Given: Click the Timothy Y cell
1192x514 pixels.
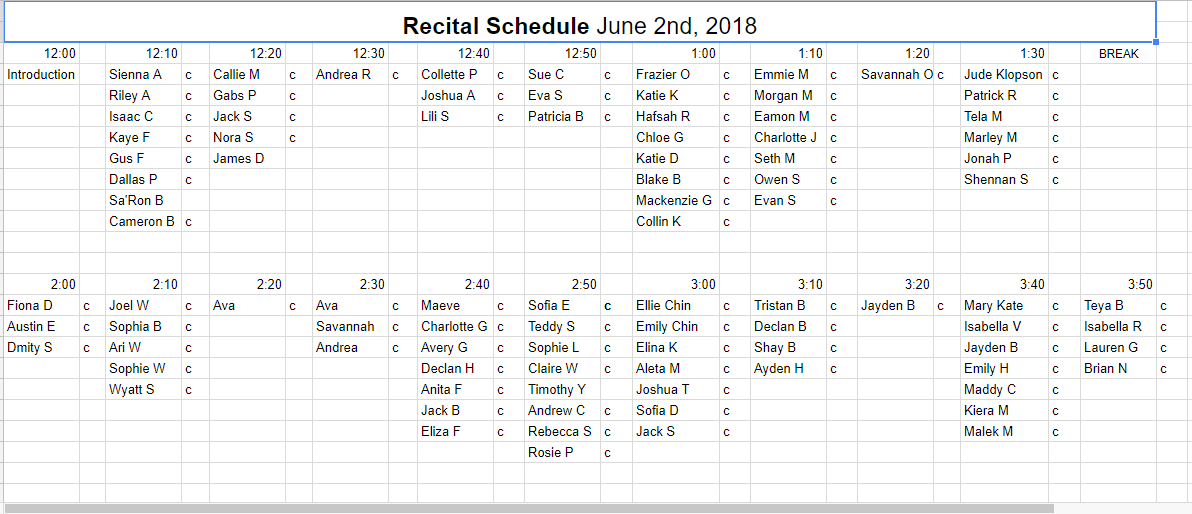Looking at the screenshot, I should pos(563,389).
